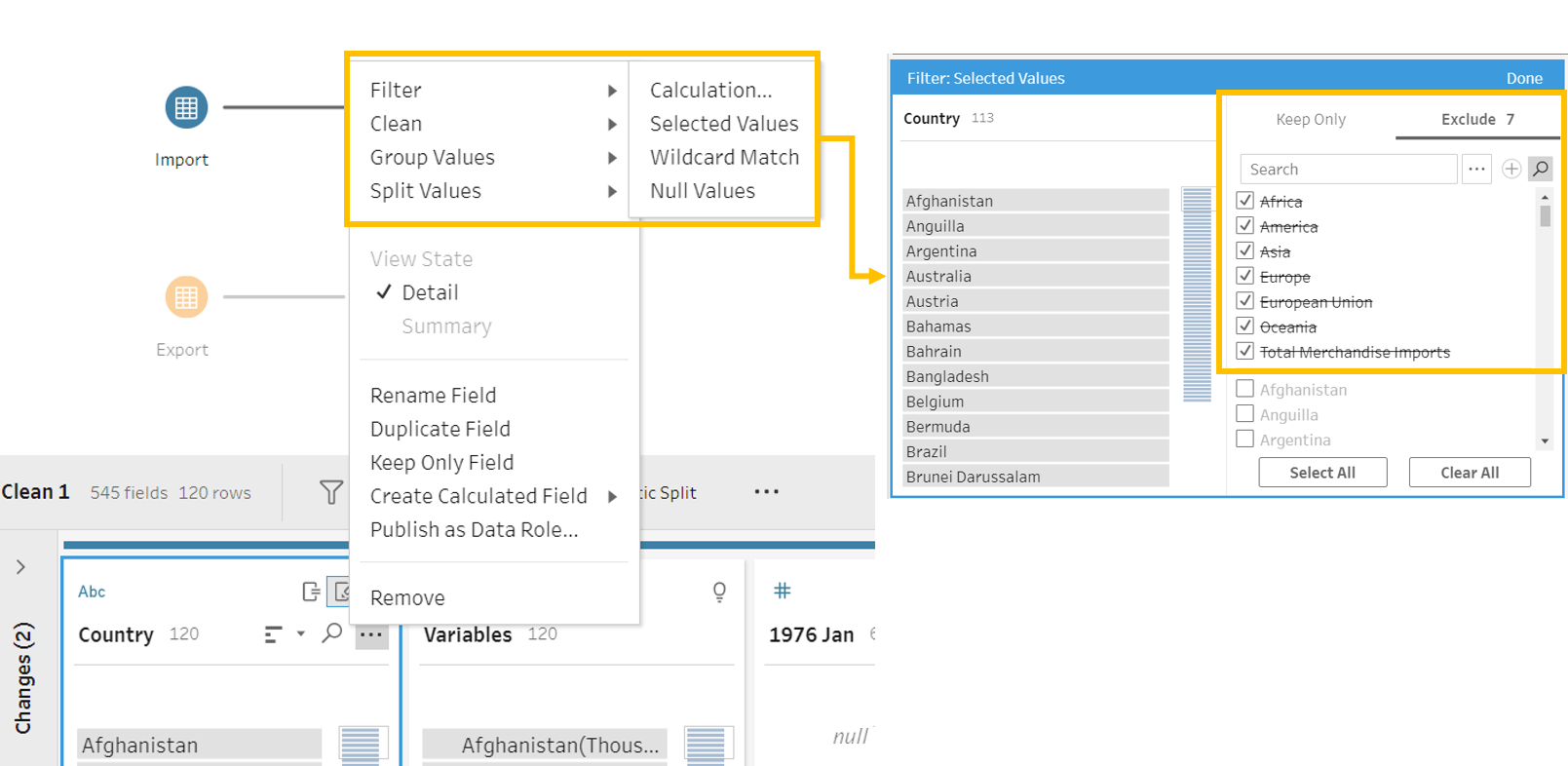Expand the Changes pane chevron
Screen dimensions: 1568x766
pos(20,567)
